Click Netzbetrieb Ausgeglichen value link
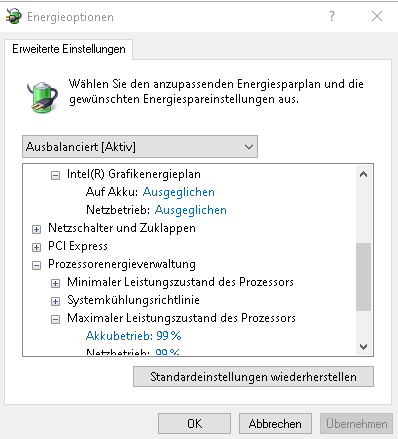Image resolution: width=398 pixels, height=439 pixels. (191, 210)
